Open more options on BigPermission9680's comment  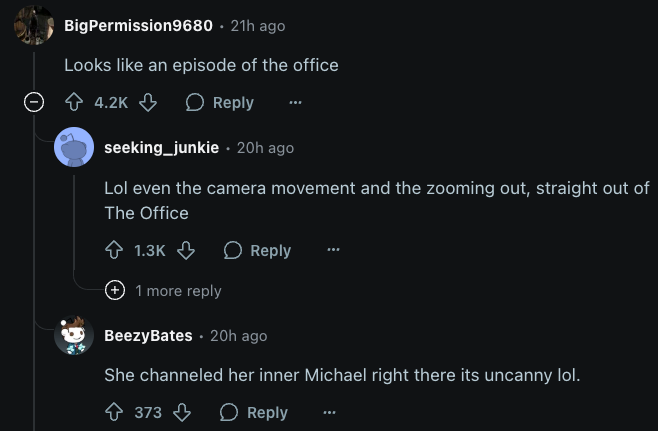click(295, 102)
